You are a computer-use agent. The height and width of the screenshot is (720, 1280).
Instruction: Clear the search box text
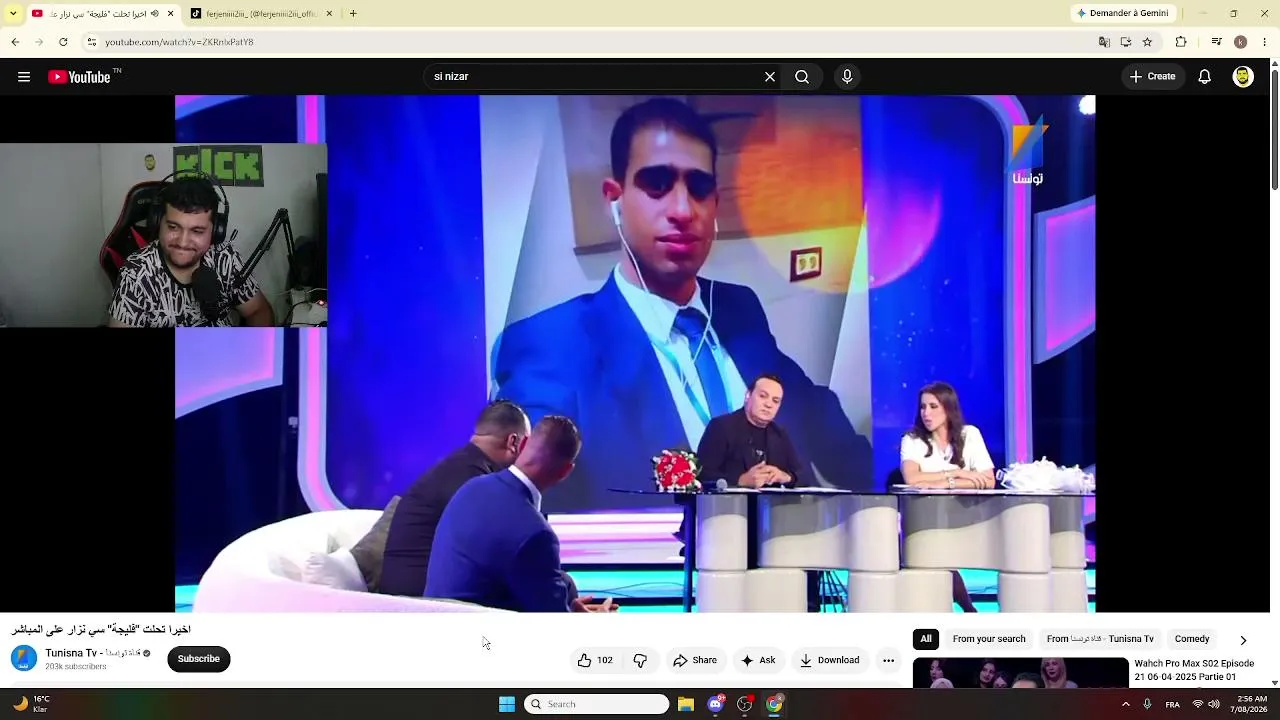click(770, 77)
